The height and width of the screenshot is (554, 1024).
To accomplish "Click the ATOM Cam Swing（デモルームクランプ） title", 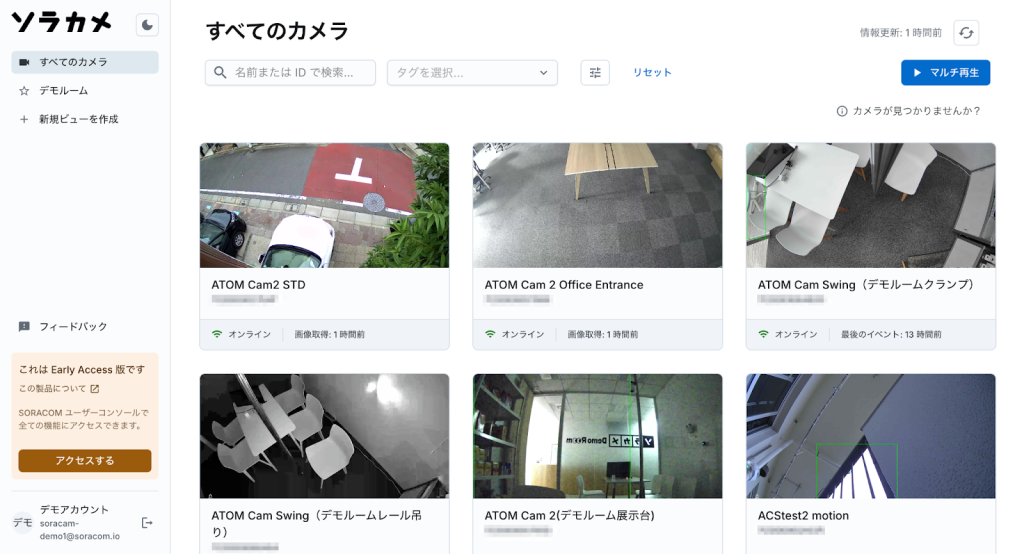I will [x=866, y=285].
